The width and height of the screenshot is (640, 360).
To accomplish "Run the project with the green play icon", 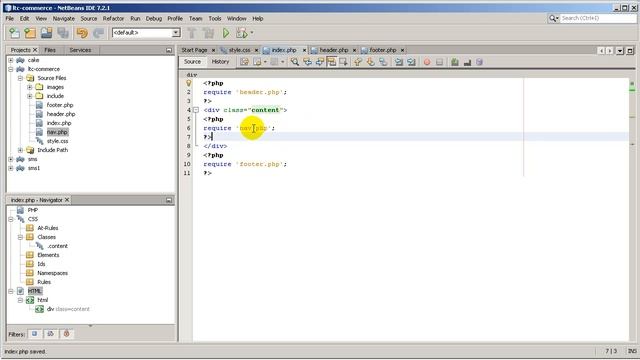I will pyautogui.click(x=226, y=33).
